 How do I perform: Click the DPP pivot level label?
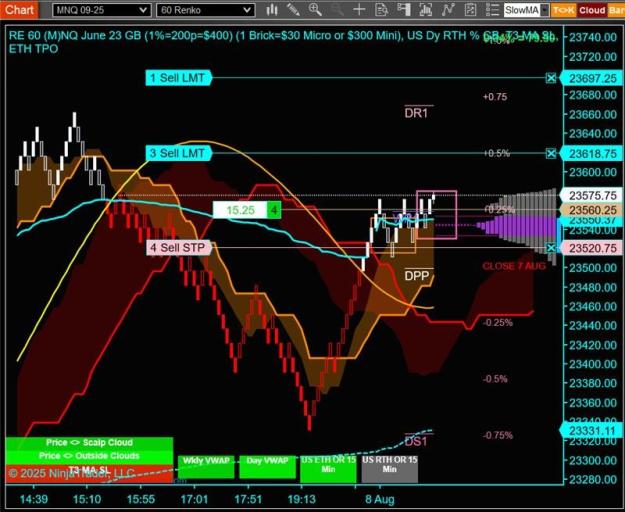(417, 276)
